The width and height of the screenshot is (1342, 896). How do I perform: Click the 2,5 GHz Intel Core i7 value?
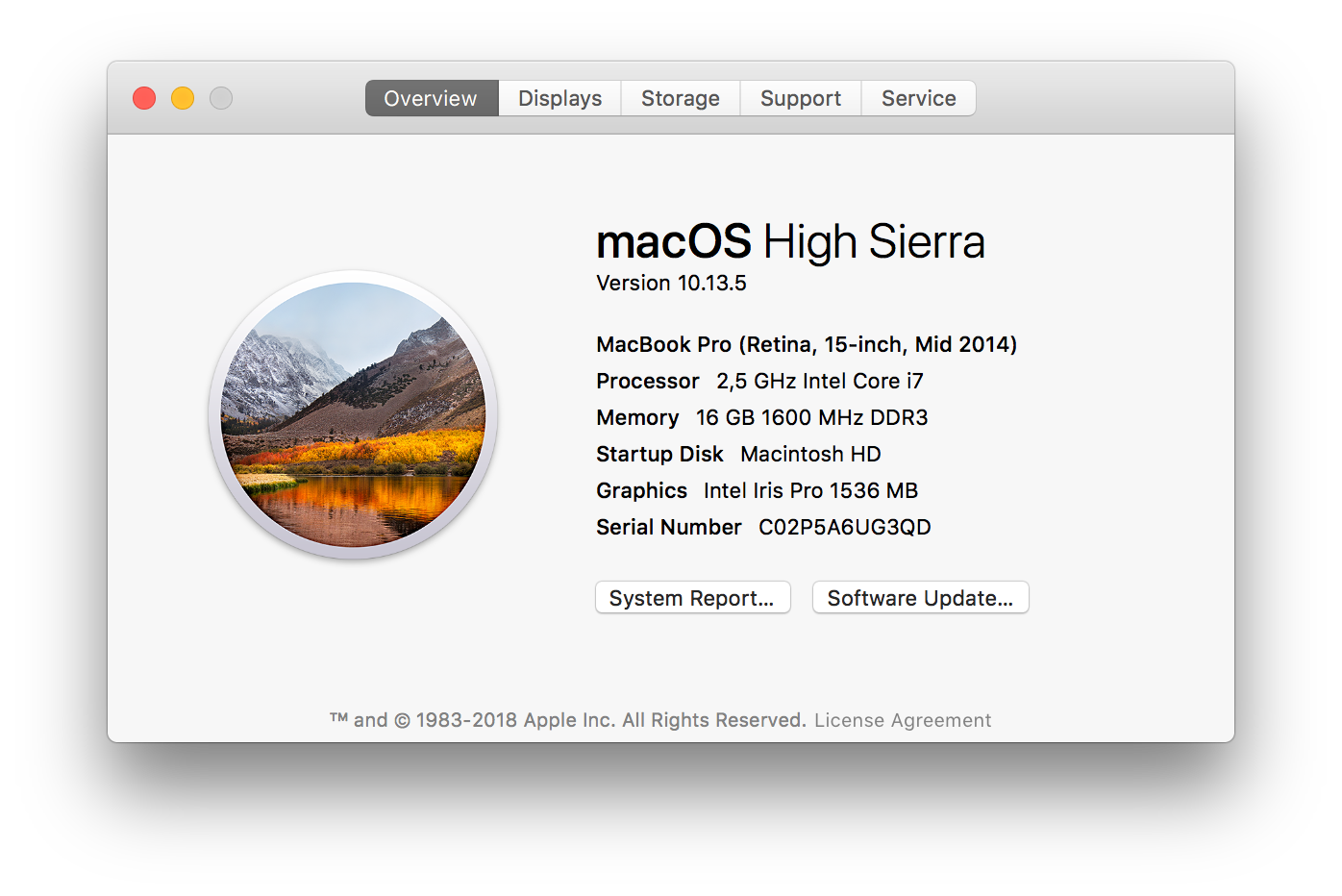click(820, 381)
